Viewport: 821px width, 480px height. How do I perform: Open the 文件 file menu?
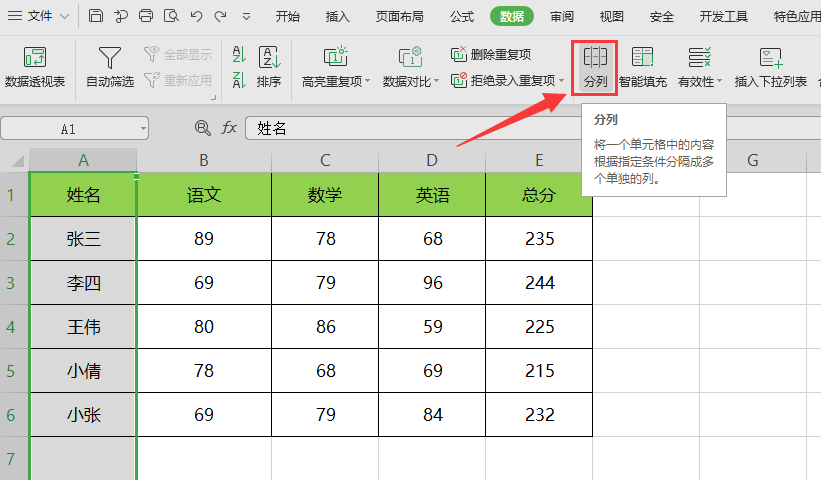point(39,16)
